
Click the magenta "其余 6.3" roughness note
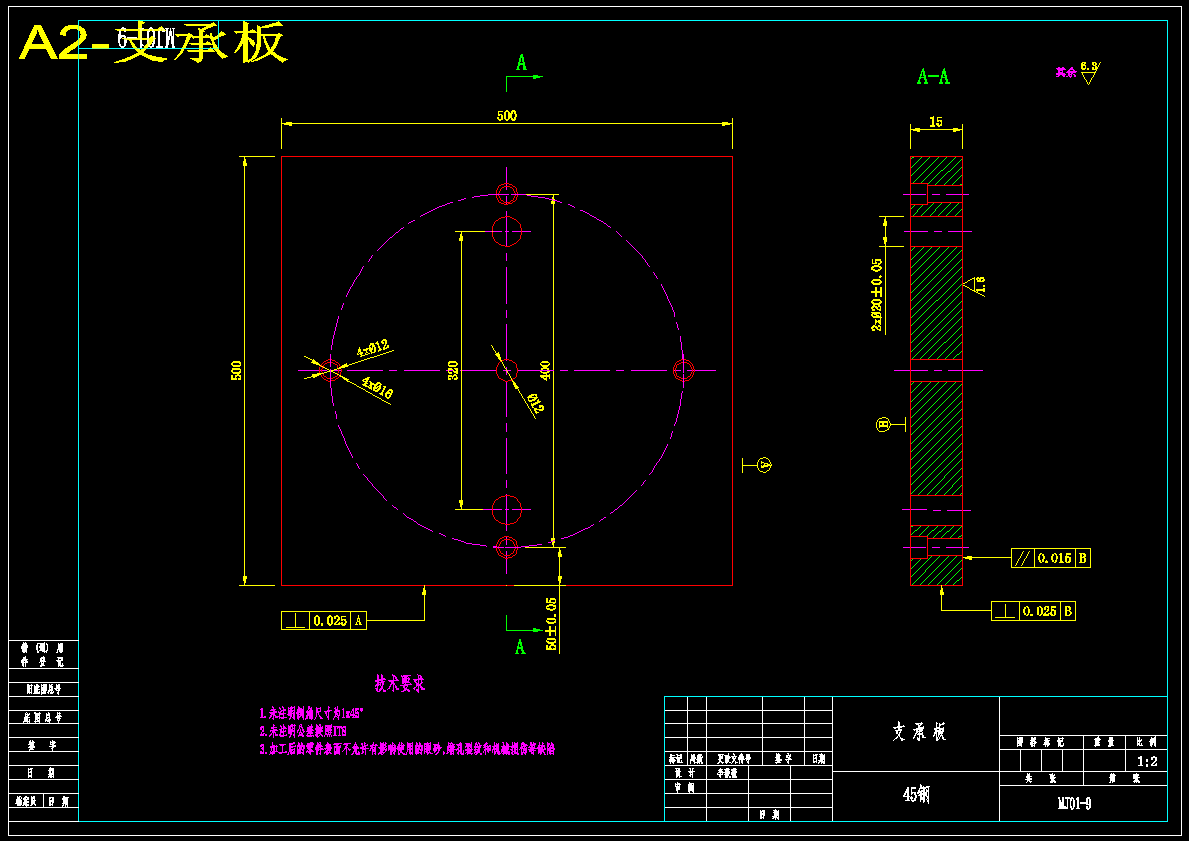(1078, 72)
